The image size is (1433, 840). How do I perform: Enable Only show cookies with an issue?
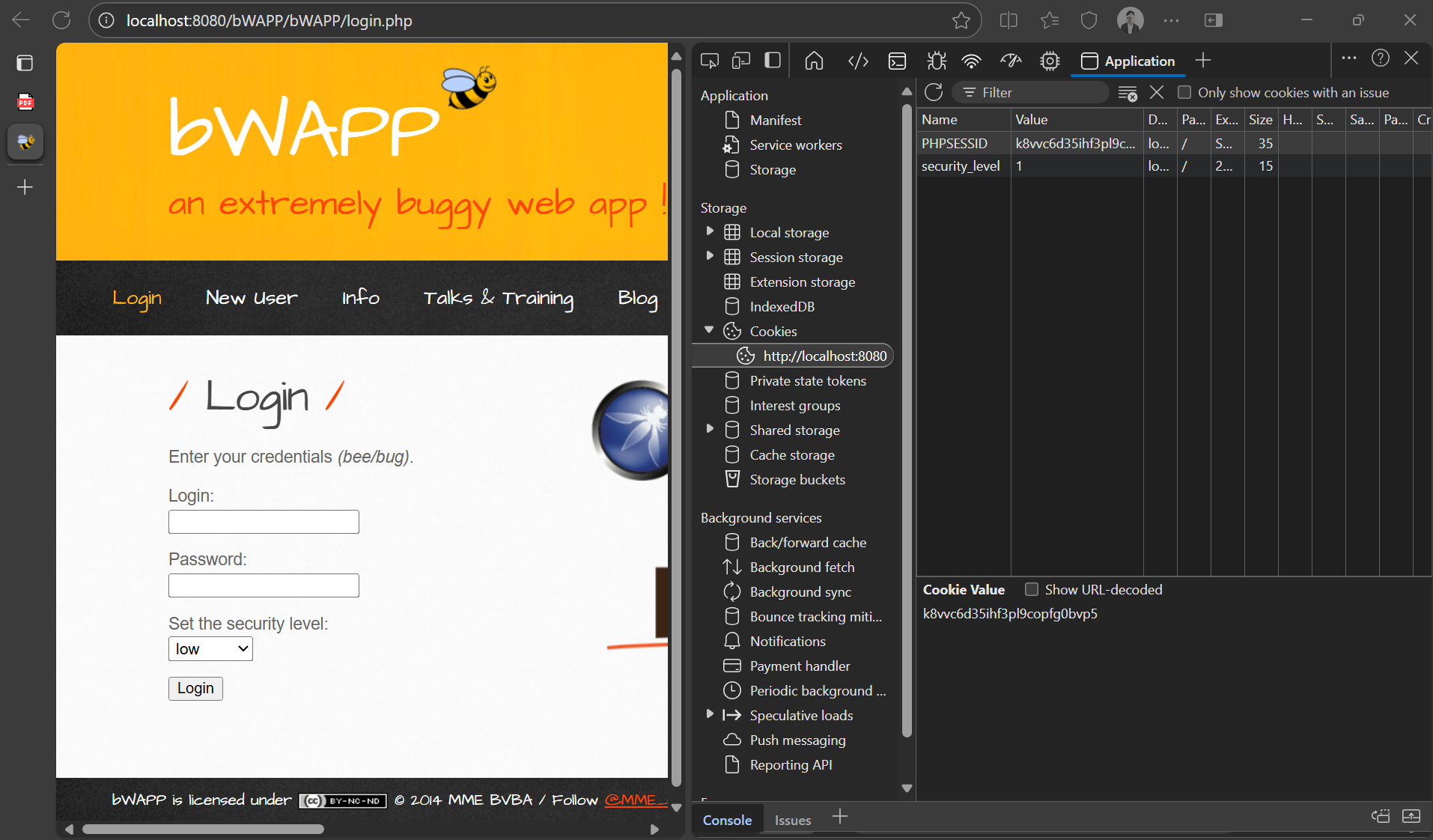point(1184,93)
